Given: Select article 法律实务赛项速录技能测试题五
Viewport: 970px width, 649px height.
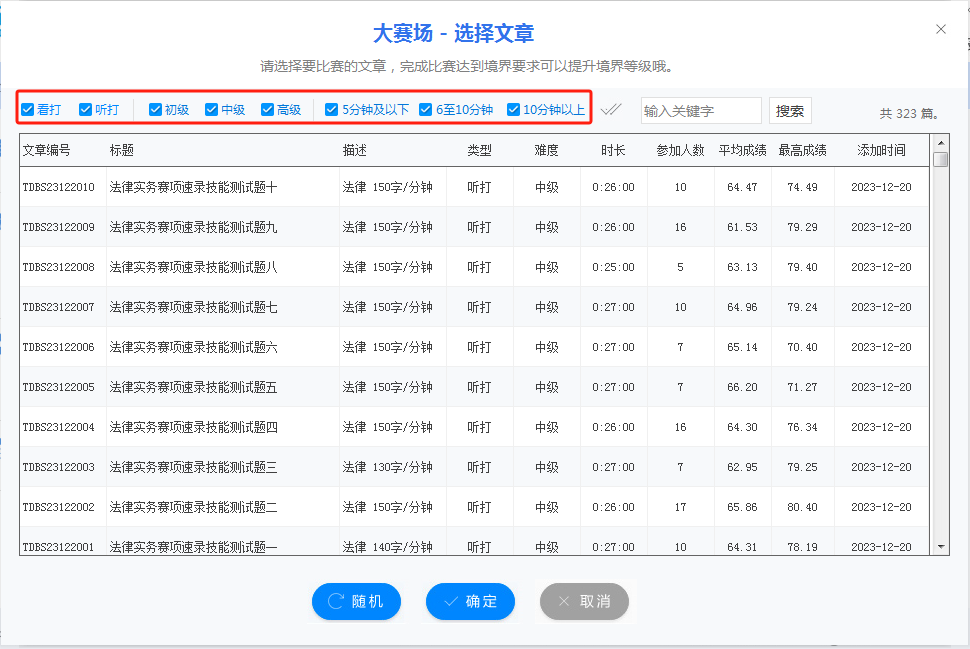Looking at the screenshot, I should 193,387.
